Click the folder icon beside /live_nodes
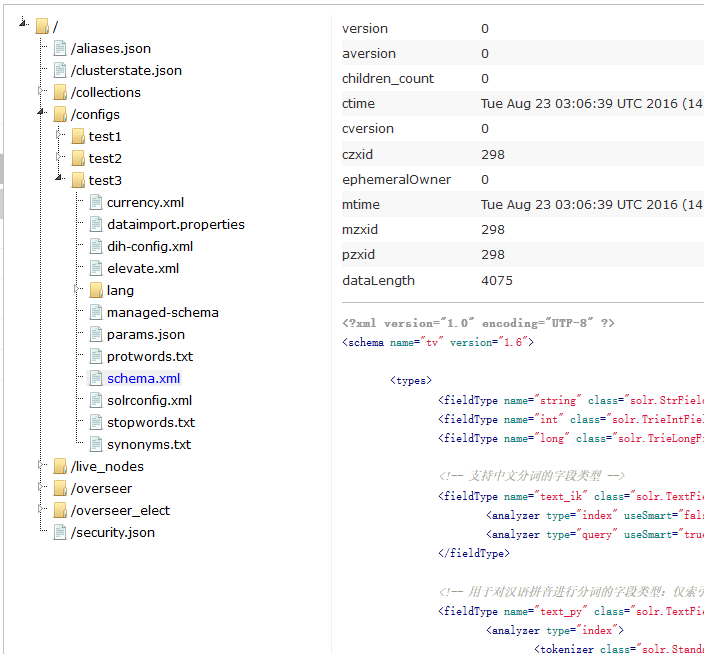This screenshot has width=704, height=654. coord(60,466)
